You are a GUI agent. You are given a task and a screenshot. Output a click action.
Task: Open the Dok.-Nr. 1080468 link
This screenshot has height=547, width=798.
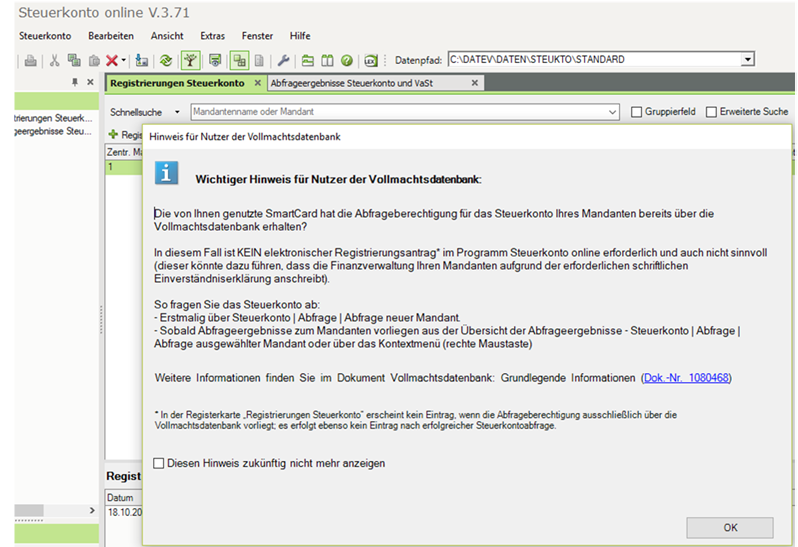[686, 378]
